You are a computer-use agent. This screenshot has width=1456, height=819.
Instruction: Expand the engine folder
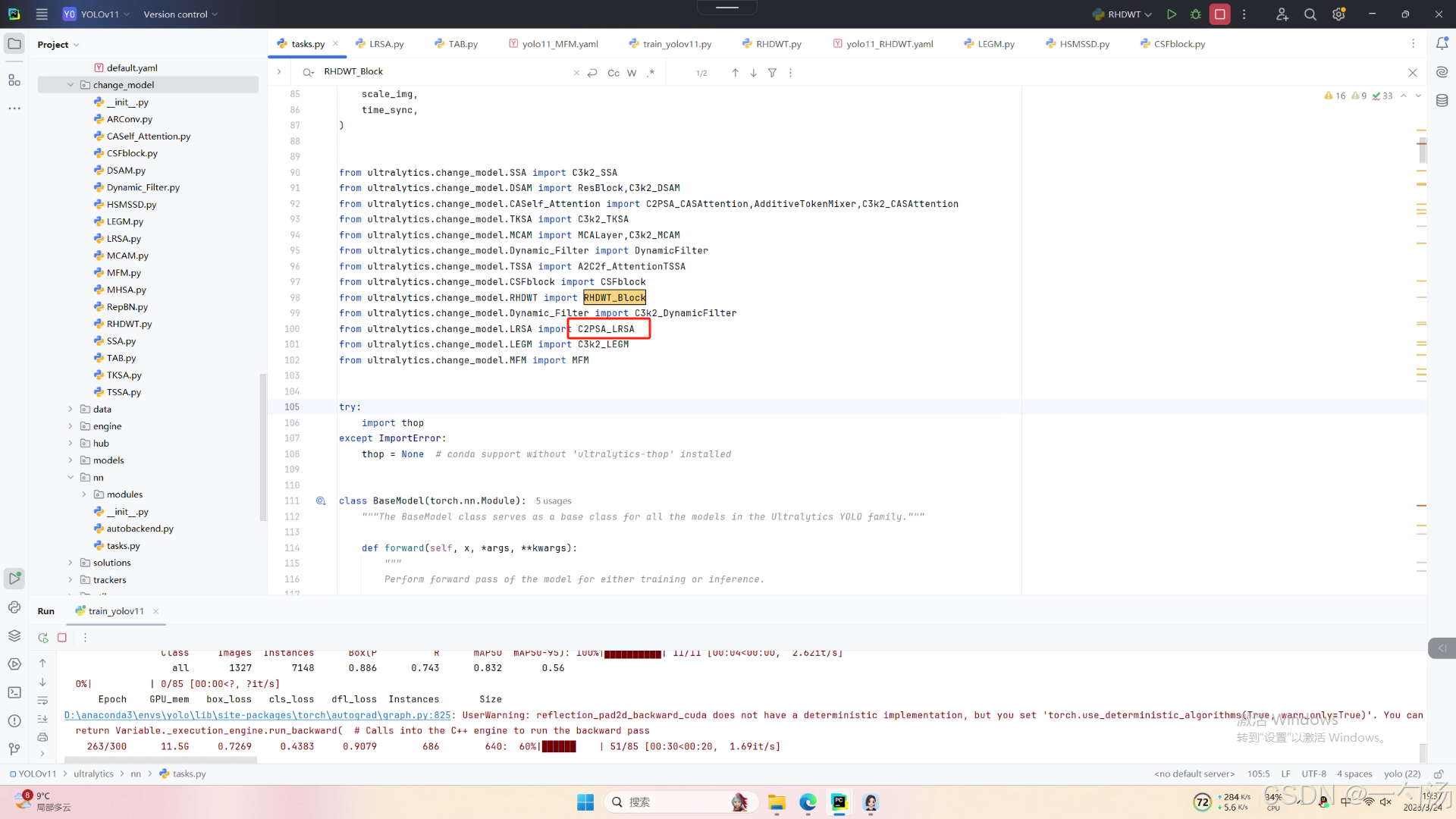point(71,426)
